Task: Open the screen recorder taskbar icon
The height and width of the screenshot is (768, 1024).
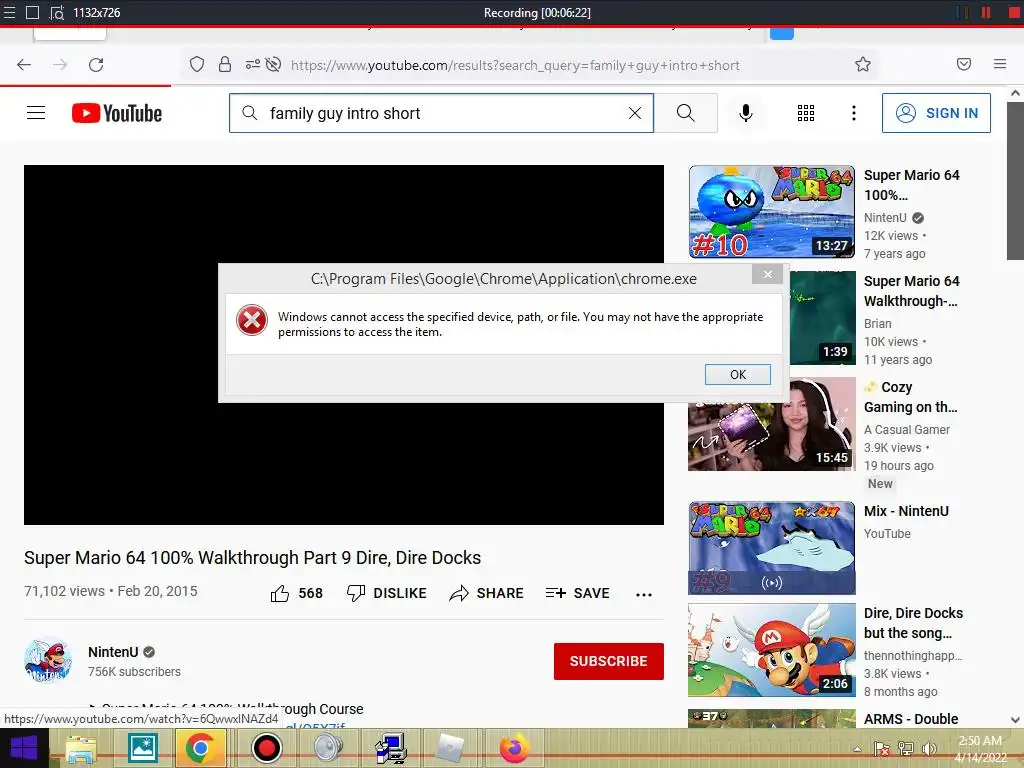Action: click(266, 748)
